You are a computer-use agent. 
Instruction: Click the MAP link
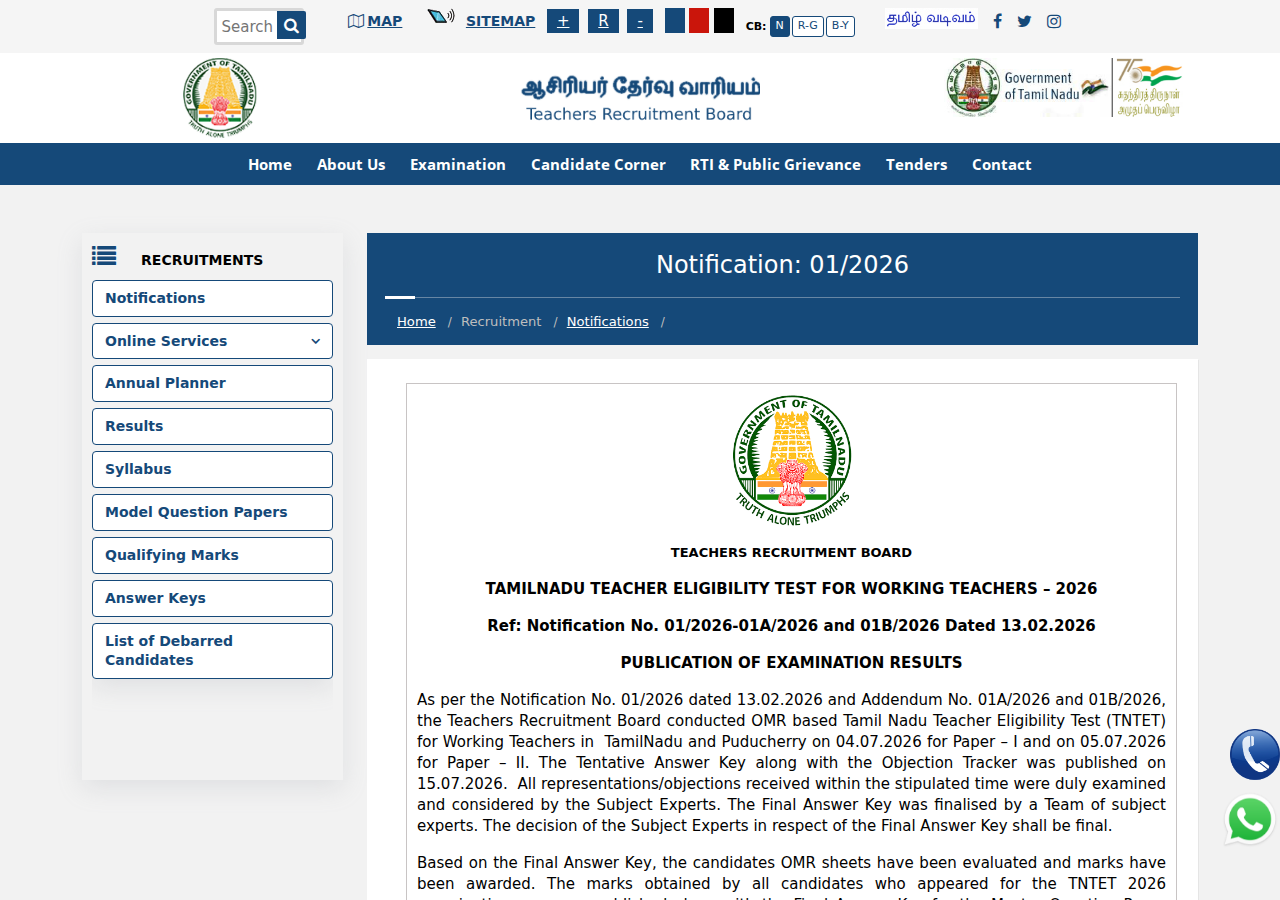tap(385, 21)
